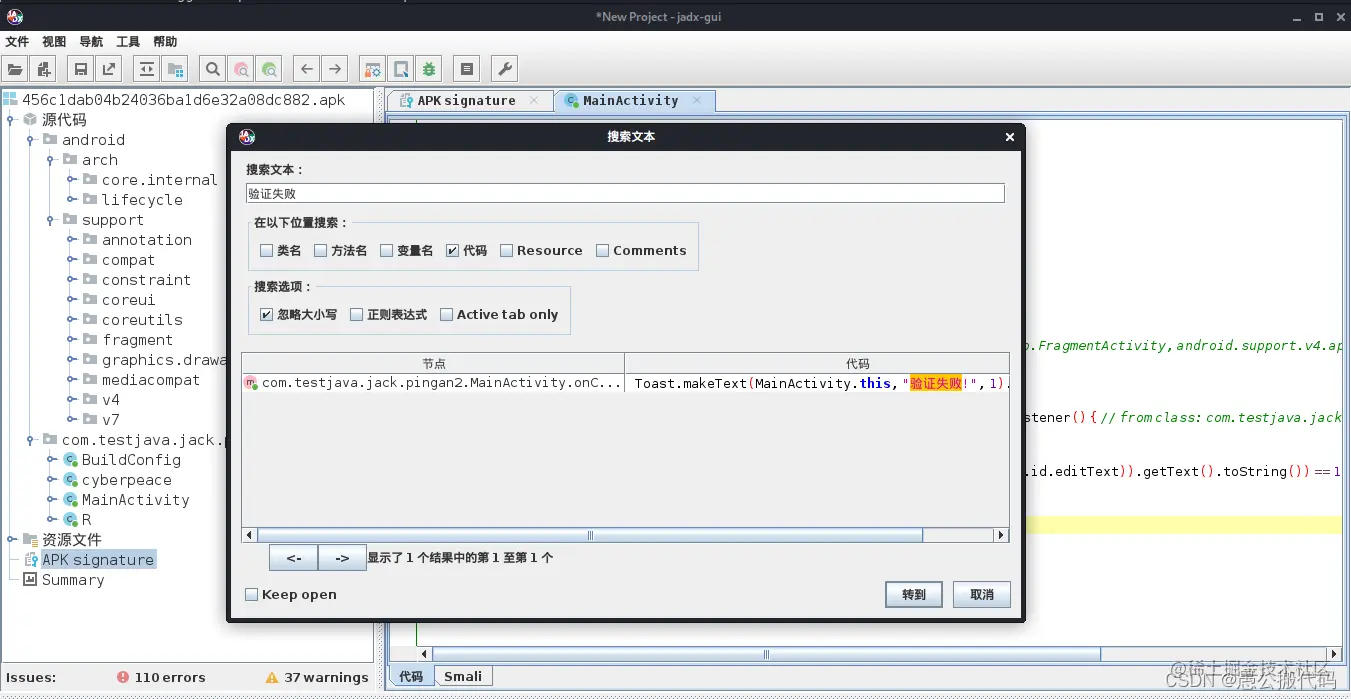Click the warnings triangle icon in status bar
Screen dimensions: 1351x699
tap(272, 677)
